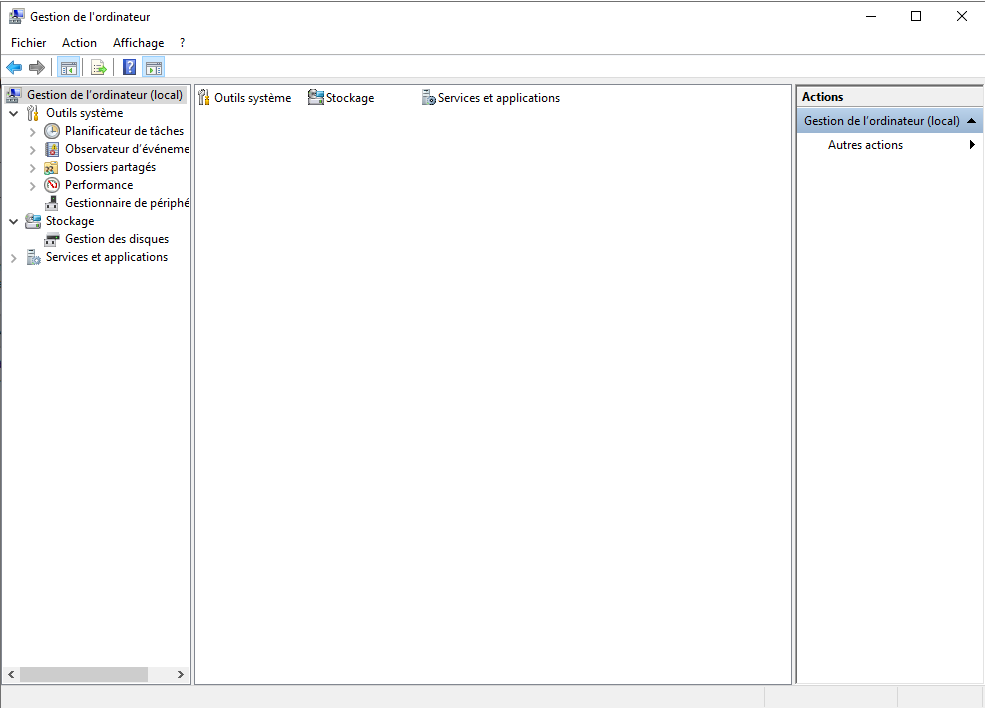Click the Dossiers partagés folder icon
Screen dimensions: 985x708
pyautogui.click(x=52, y=167)
